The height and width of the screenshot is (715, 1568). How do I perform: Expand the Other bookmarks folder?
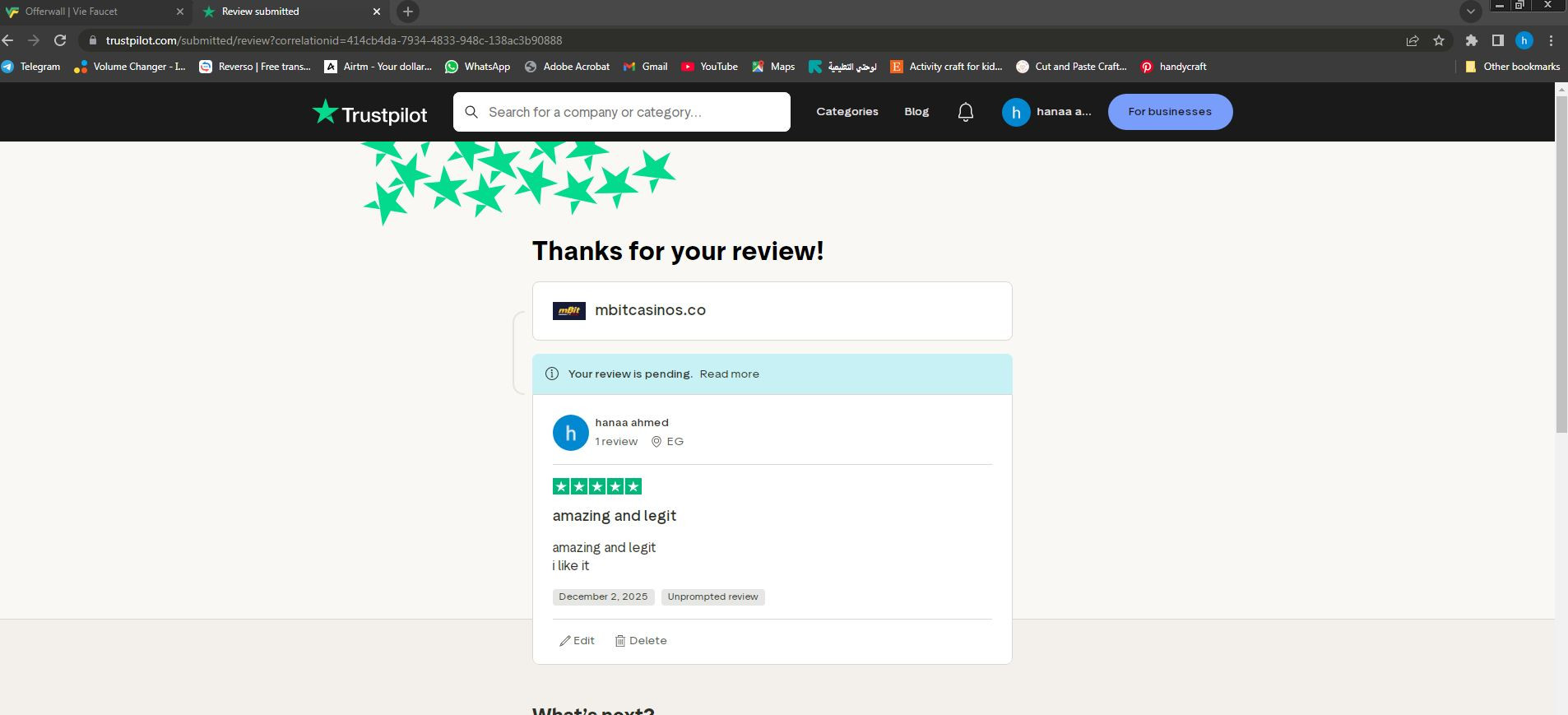pos(1513,67)
